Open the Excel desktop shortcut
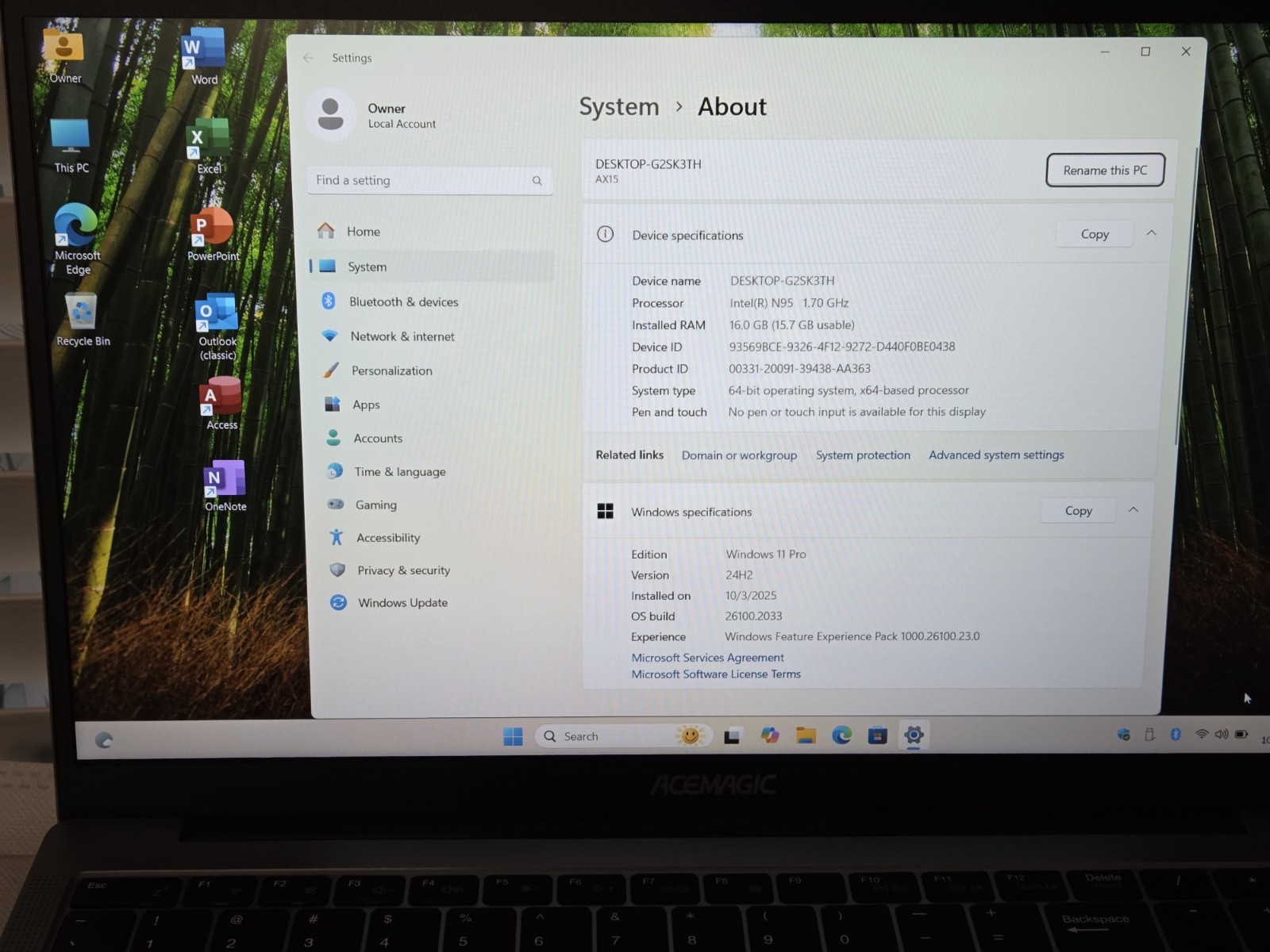The image size is (1270, 952). [207, 146]
